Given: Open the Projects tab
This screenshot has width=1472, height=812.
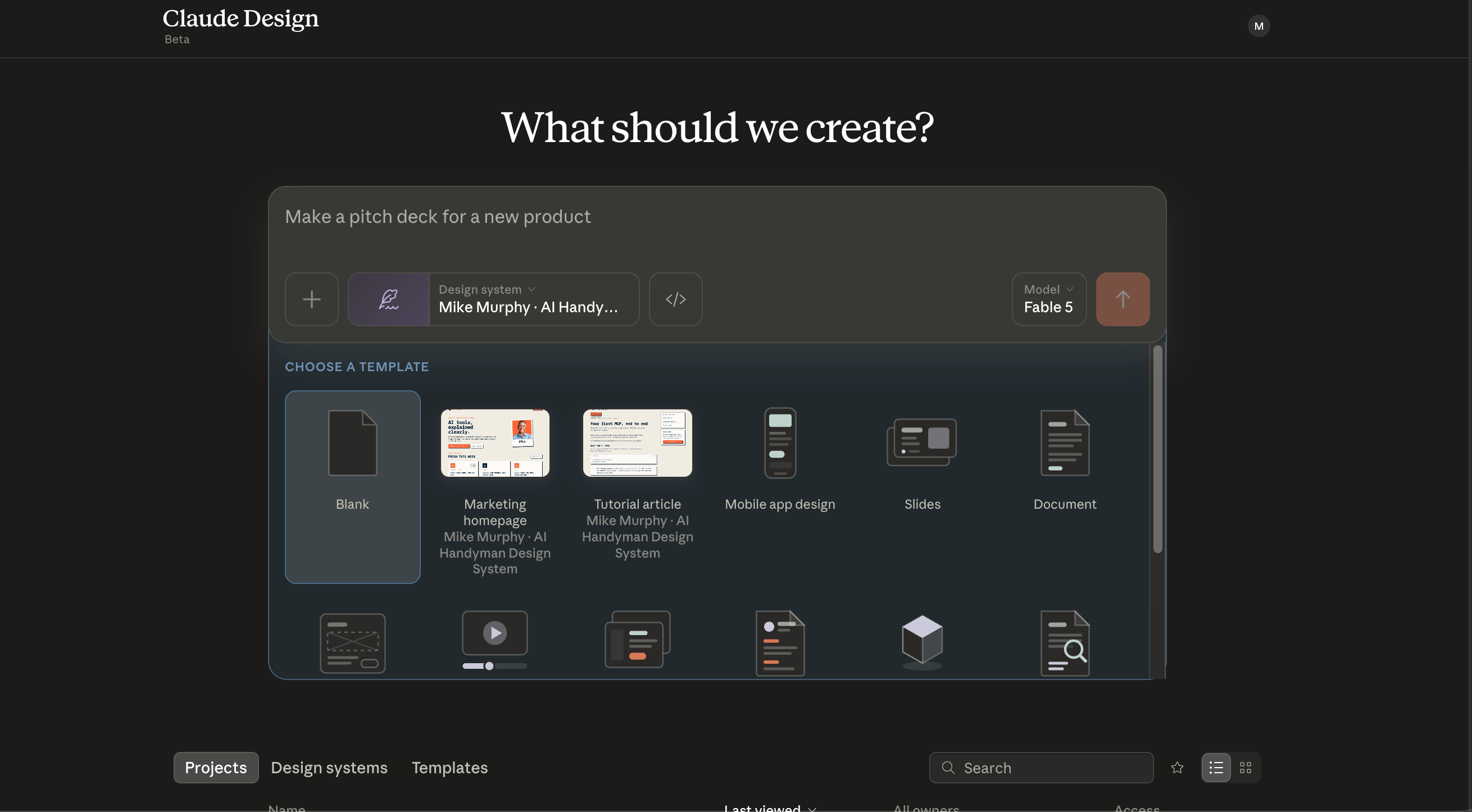Looking at the screenshot, I should coord(215,768).
